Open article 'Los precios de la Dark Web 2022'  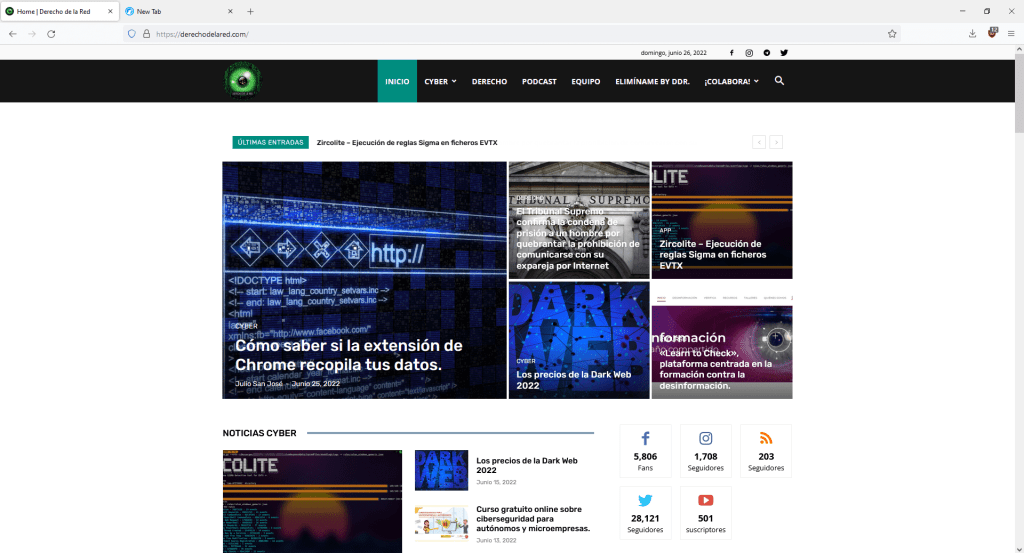pyautogui.click(x=527, y=465)
